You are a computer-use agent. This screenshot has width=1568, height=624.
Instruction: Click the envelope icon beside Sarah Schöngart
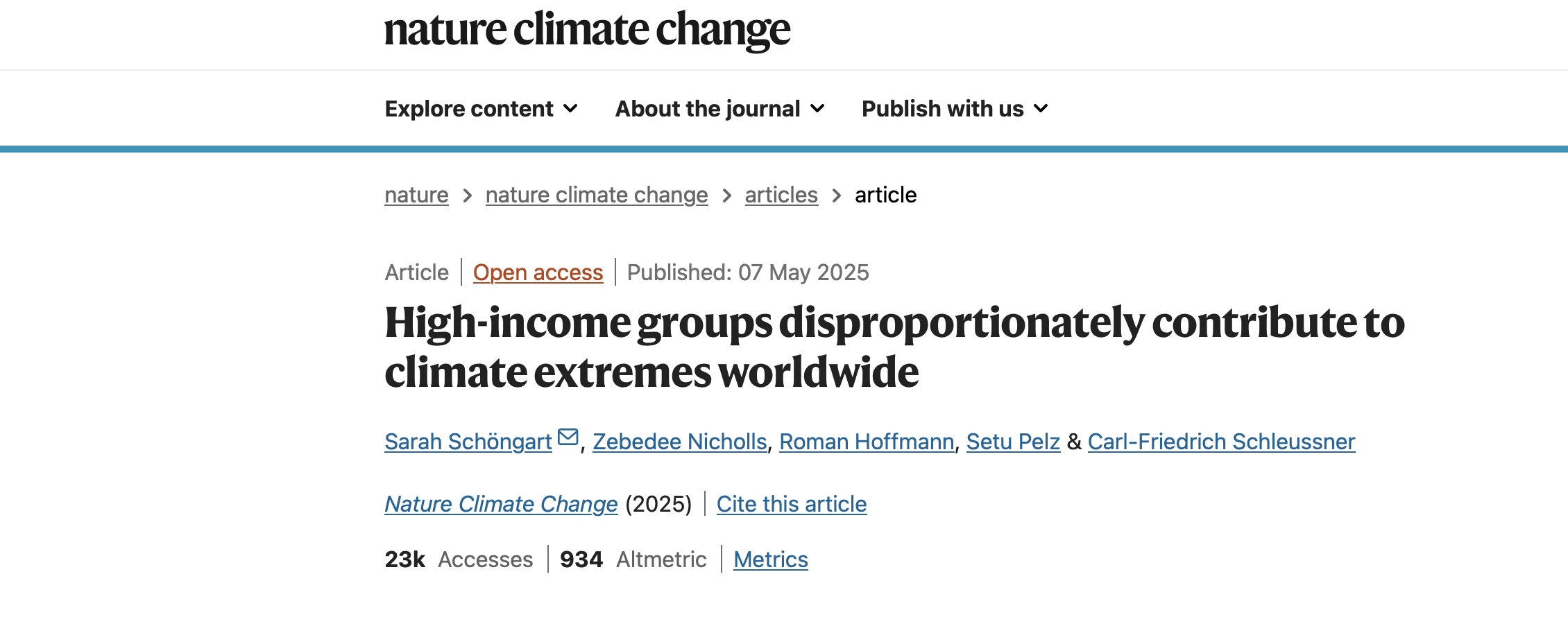[568, 437]
